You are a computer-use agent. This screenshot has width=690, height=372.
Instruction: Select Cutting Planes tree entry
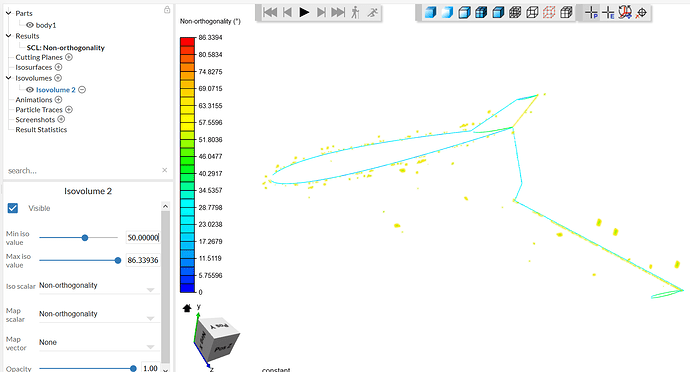coord(39,57)
